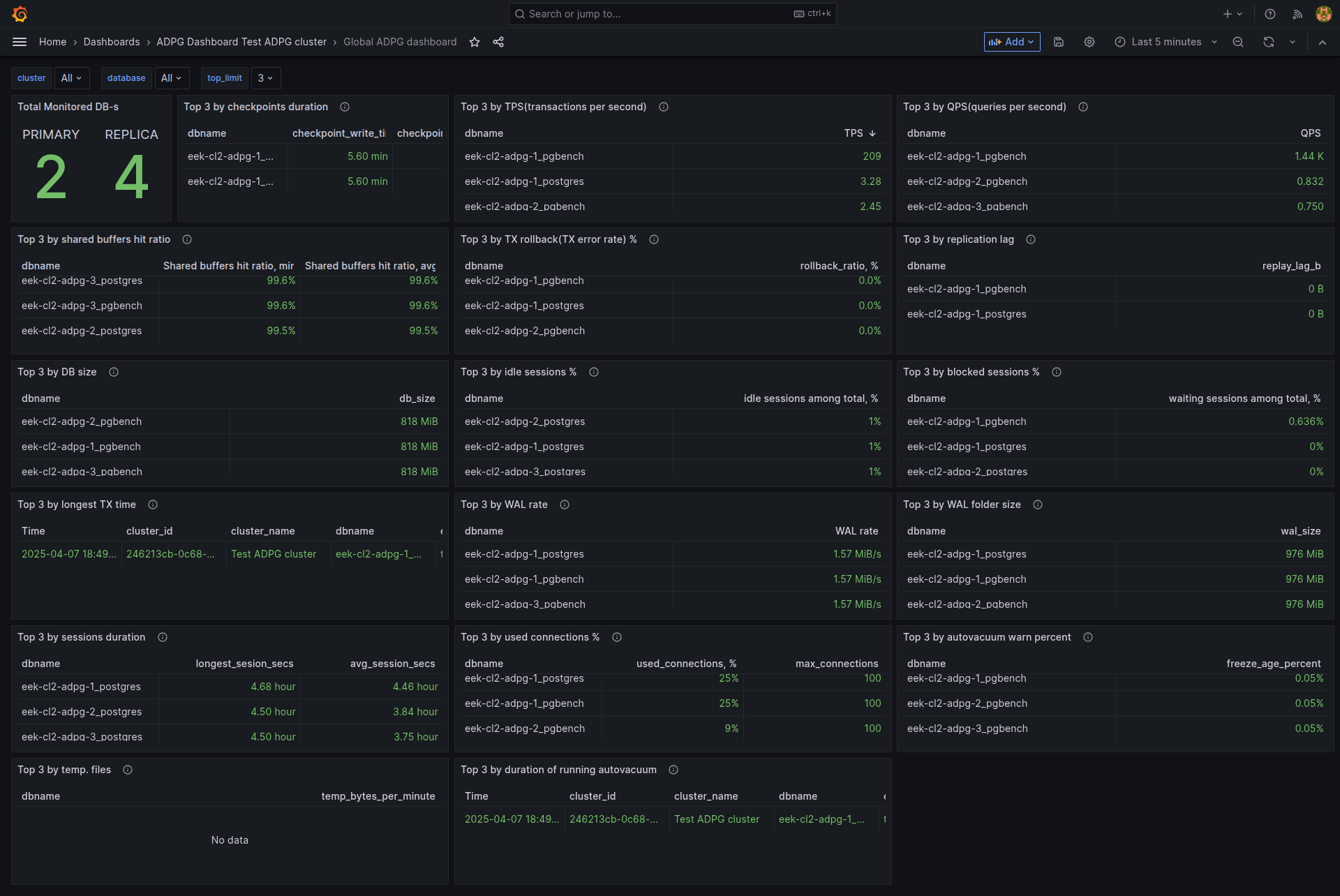This screenshot has height=896, width=1340.
Task: Save the dashboard with the disk icon
Action: (1059, 42)
